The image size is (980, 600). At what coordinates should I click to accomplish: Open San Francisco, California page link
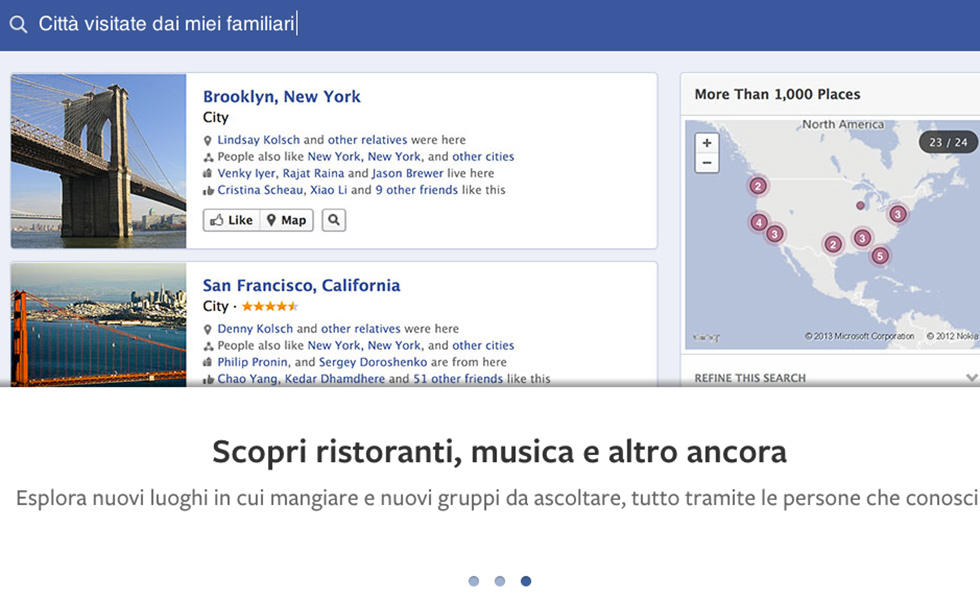point(301,286)
